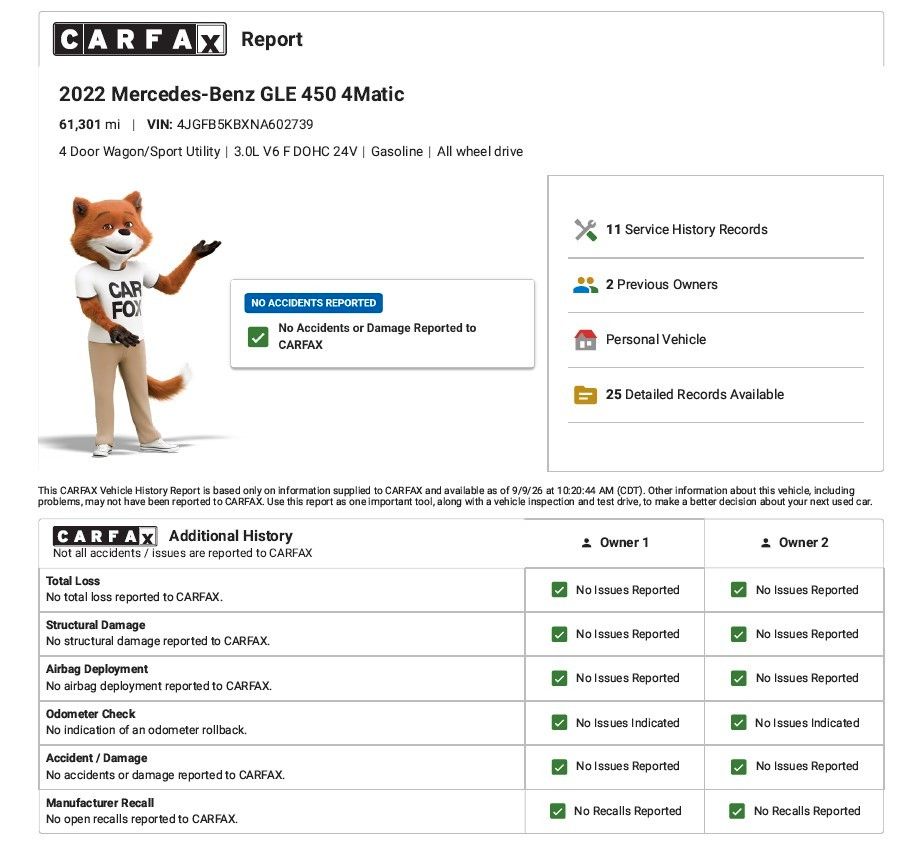Click Owner 2's green check for Odometer Check
The height and width of the screenshot is (841, 916).
(738, 722)
